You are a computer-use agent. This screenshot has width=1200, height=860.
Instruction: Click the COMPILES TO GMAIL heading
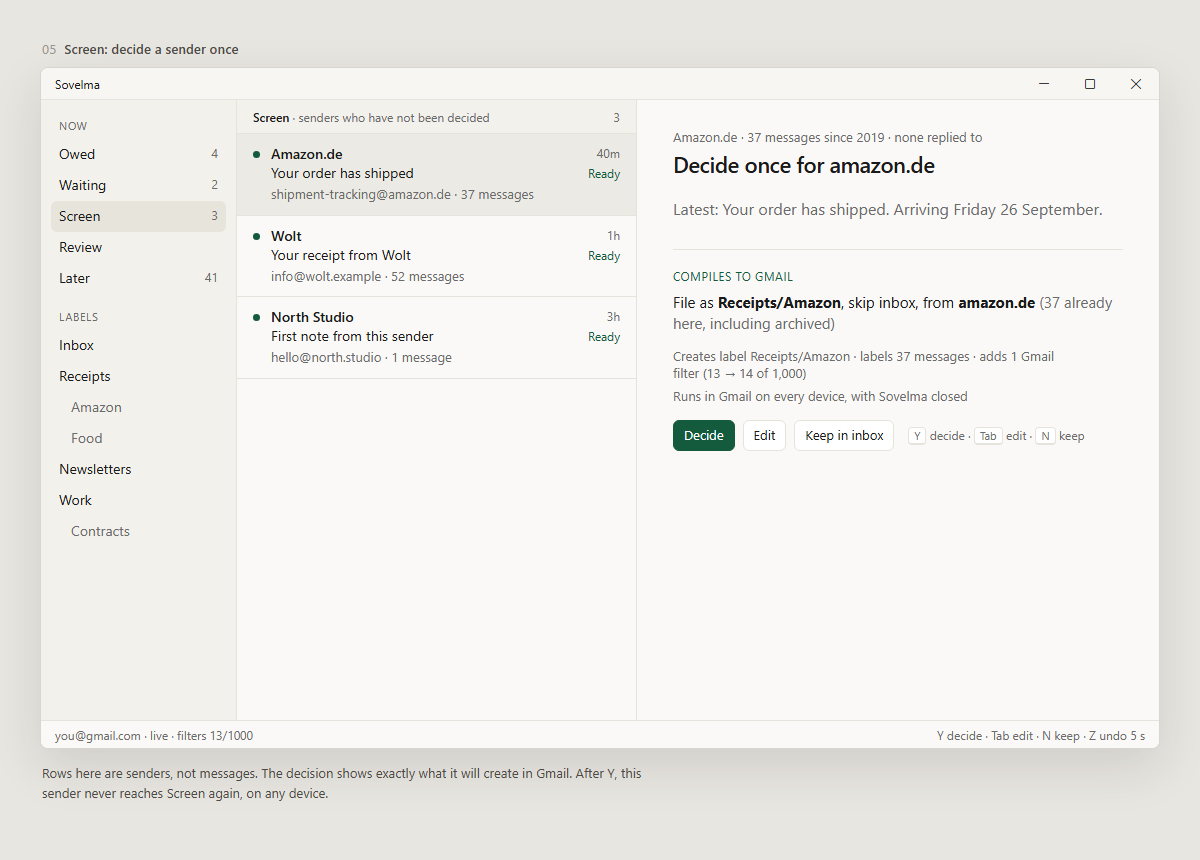[x=733, y=277]
